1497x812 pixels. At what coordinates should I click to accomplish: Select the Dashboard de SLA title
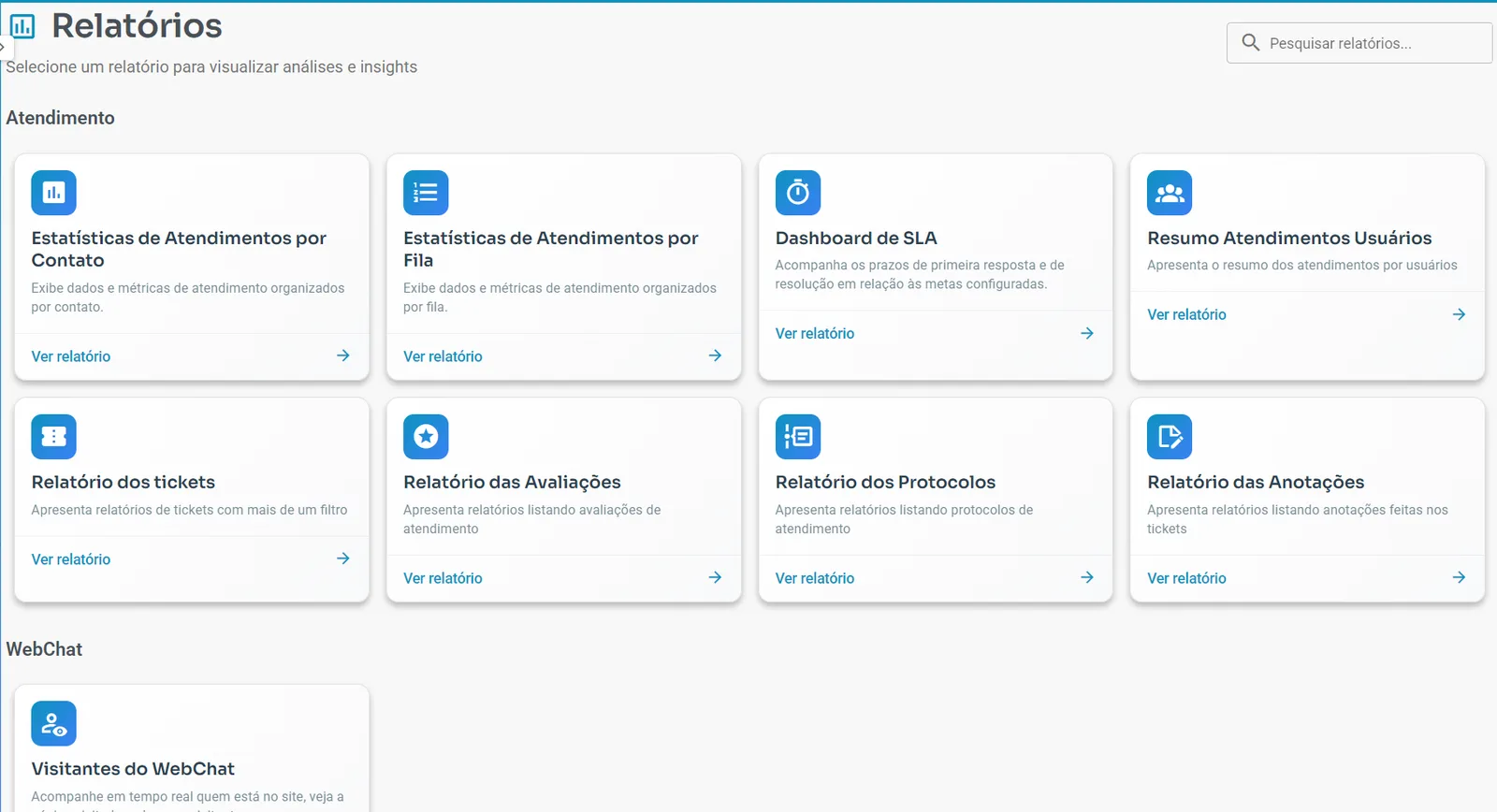tap(856, 238)
